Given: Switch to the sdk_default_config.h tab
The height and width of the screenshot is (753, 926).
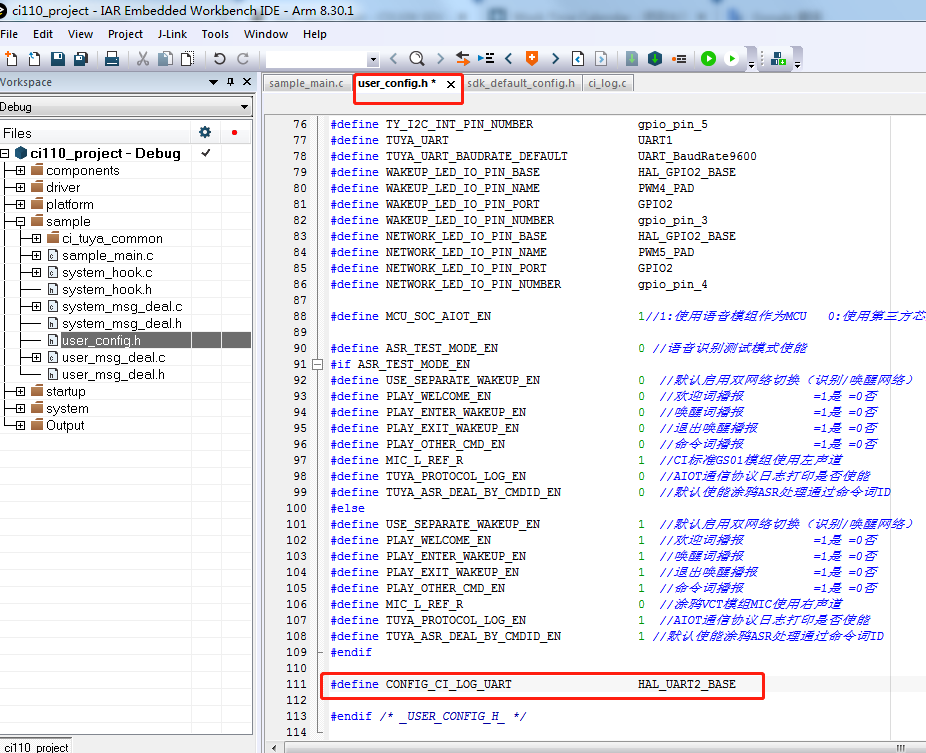Looking at the screenshot, I should tap(521, 83).
